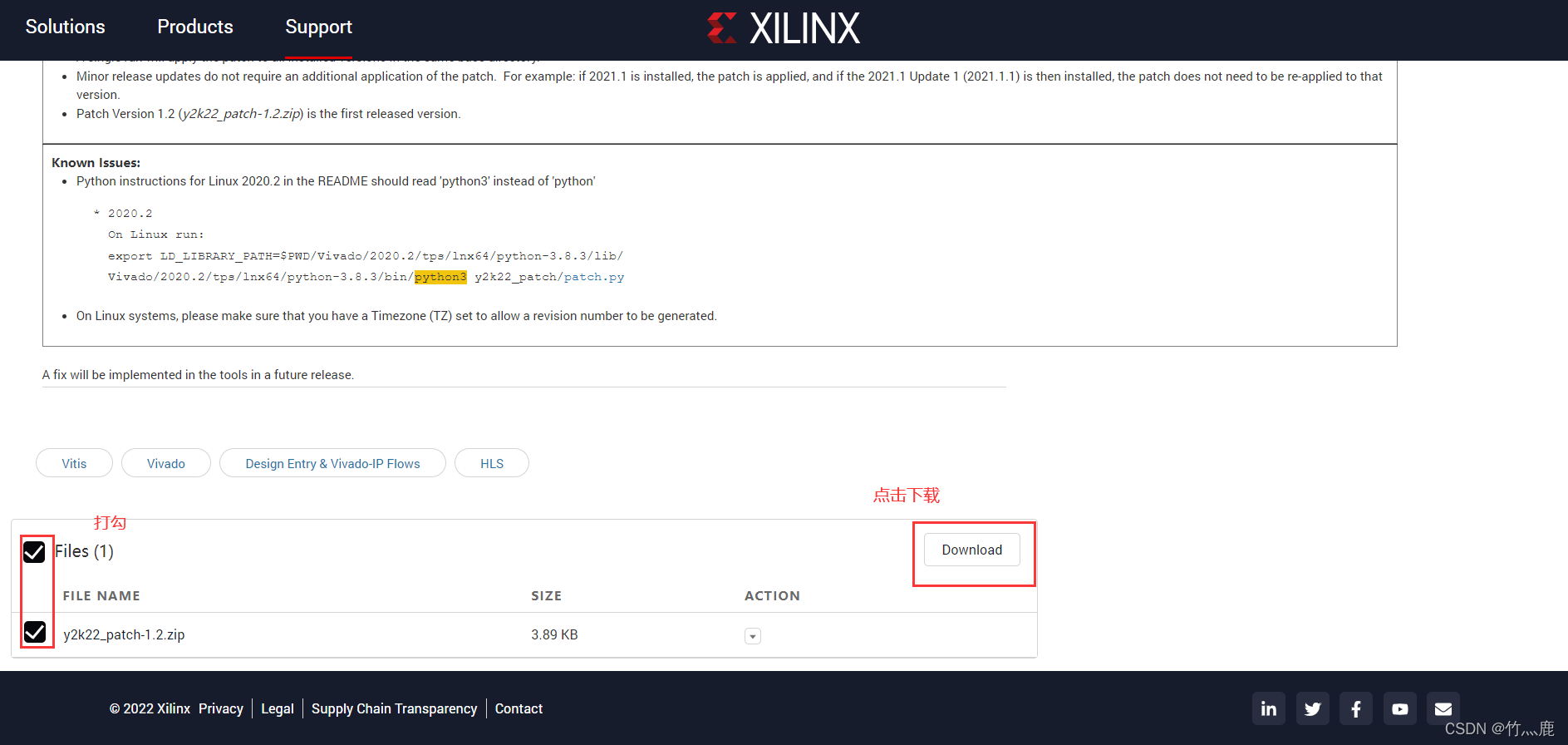Open Design Entry & Vivado-IP Flows tag
1568x745 pixels.
(332, 463)
